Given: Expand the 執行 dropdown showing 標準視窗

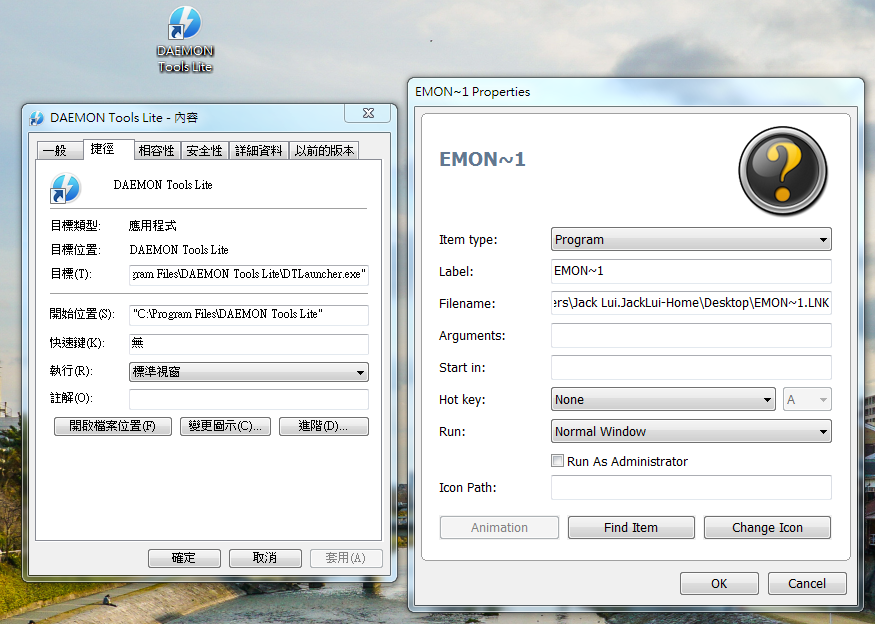Looking at the screenshot, I should [x=249, y=372].
